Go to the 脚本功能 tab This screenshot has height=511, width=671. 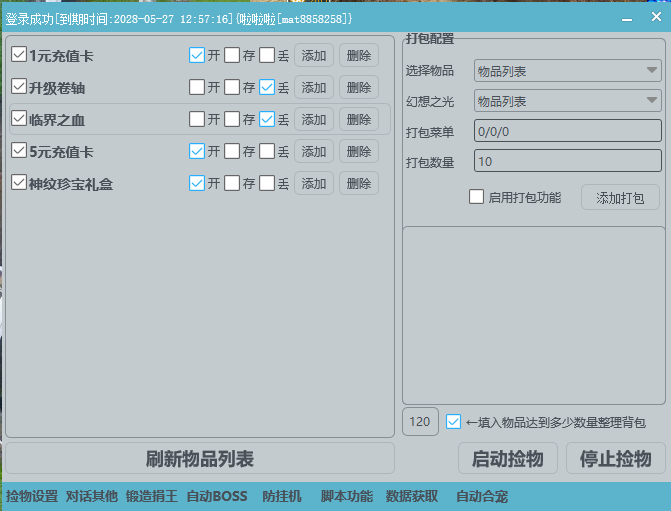pos(346,496)
